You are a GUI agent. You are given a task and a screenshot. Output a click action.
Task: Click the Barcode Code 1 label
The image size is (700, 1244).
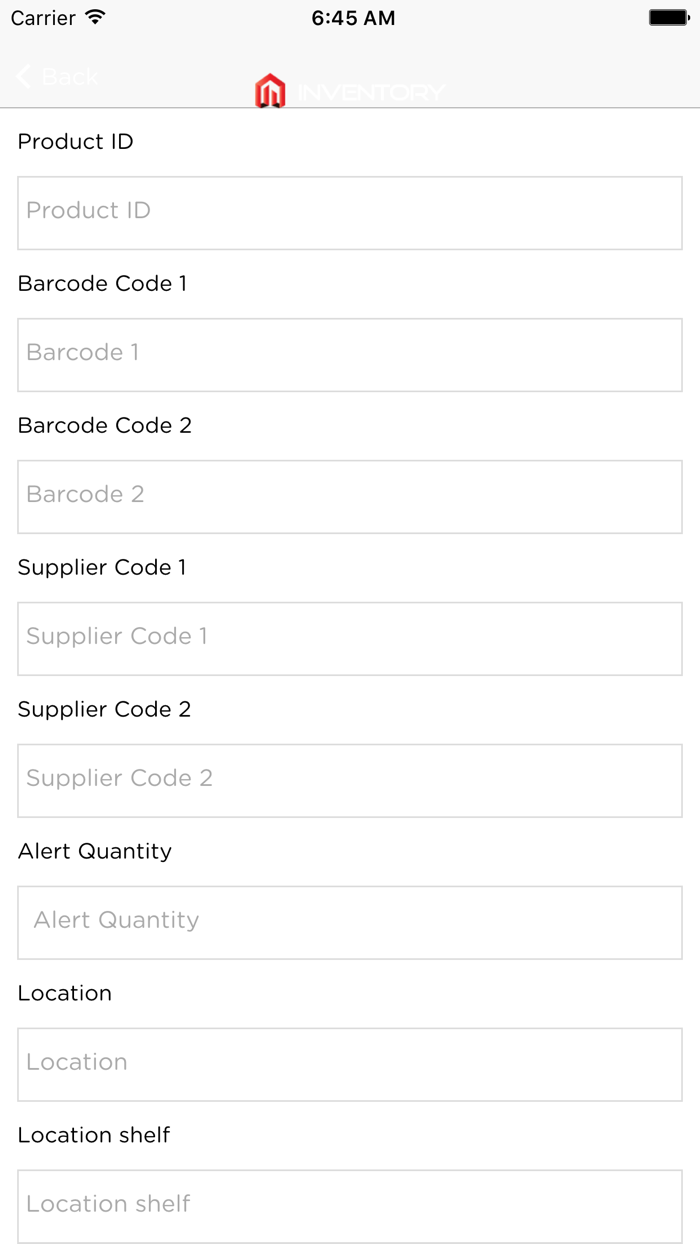click(102, 284)
